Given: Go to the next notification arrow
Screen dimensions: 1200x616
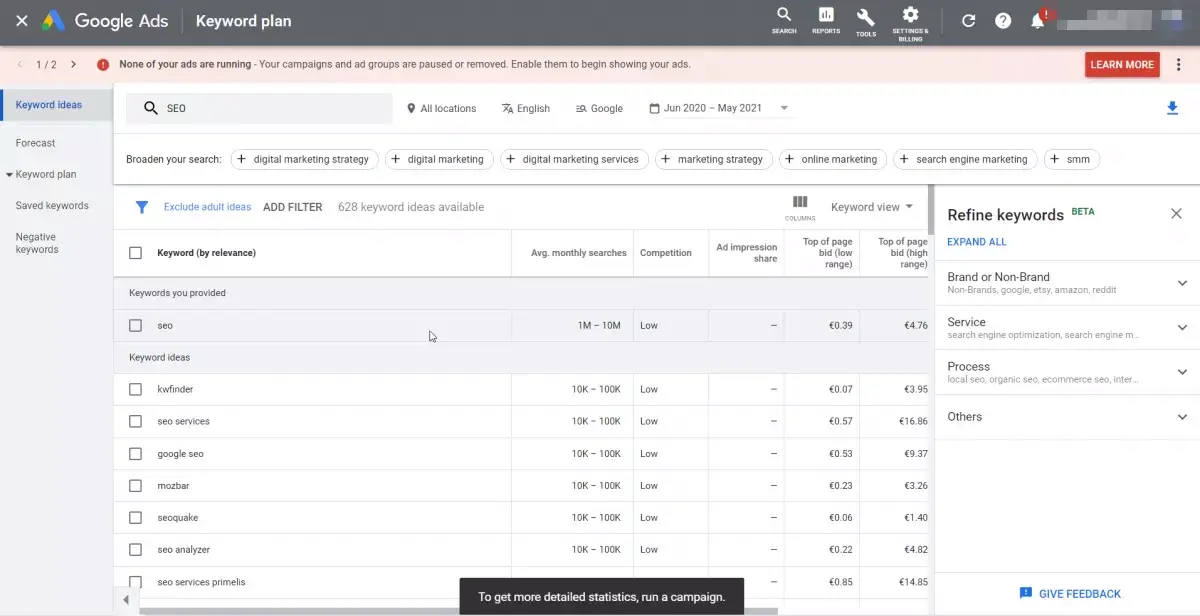Looking at the screenshot, I should pos(73,64).
